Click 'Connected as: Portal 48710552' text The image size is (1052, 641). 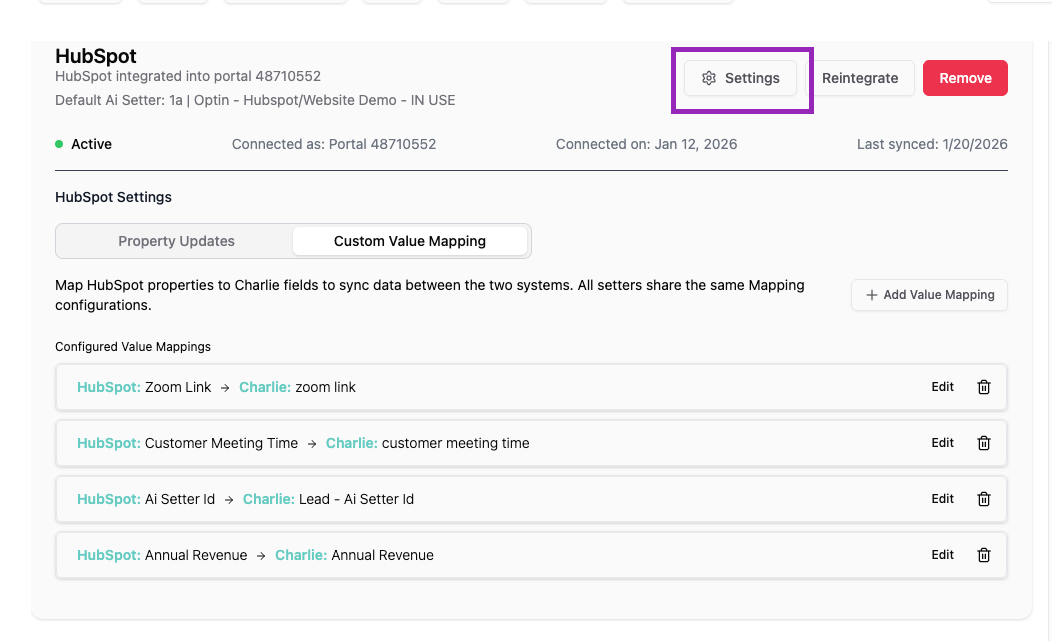(334, 144)
